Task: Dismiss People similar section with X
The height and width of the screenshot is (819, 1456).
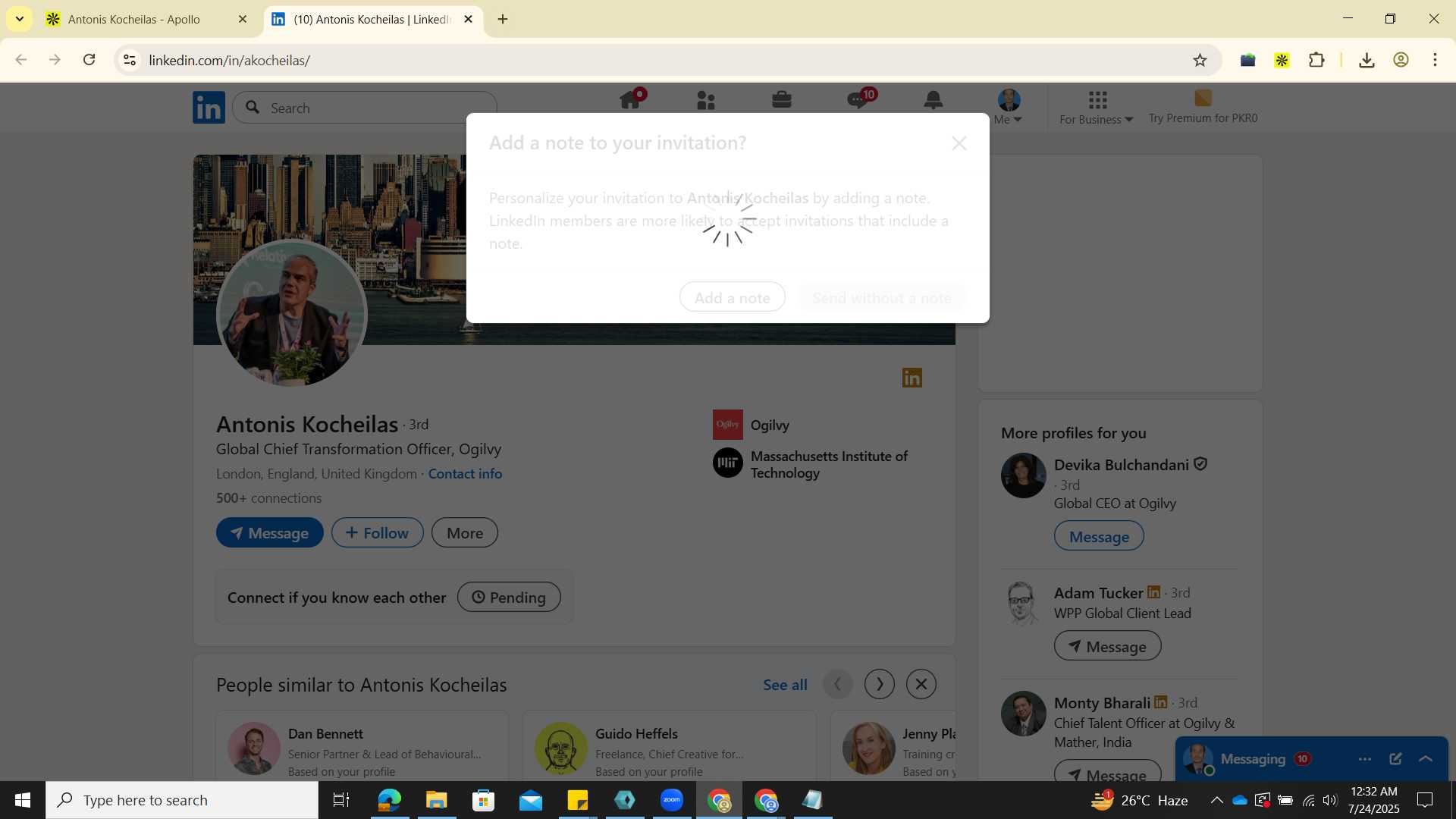Action: pyautogui.click(x=921, y=684)
